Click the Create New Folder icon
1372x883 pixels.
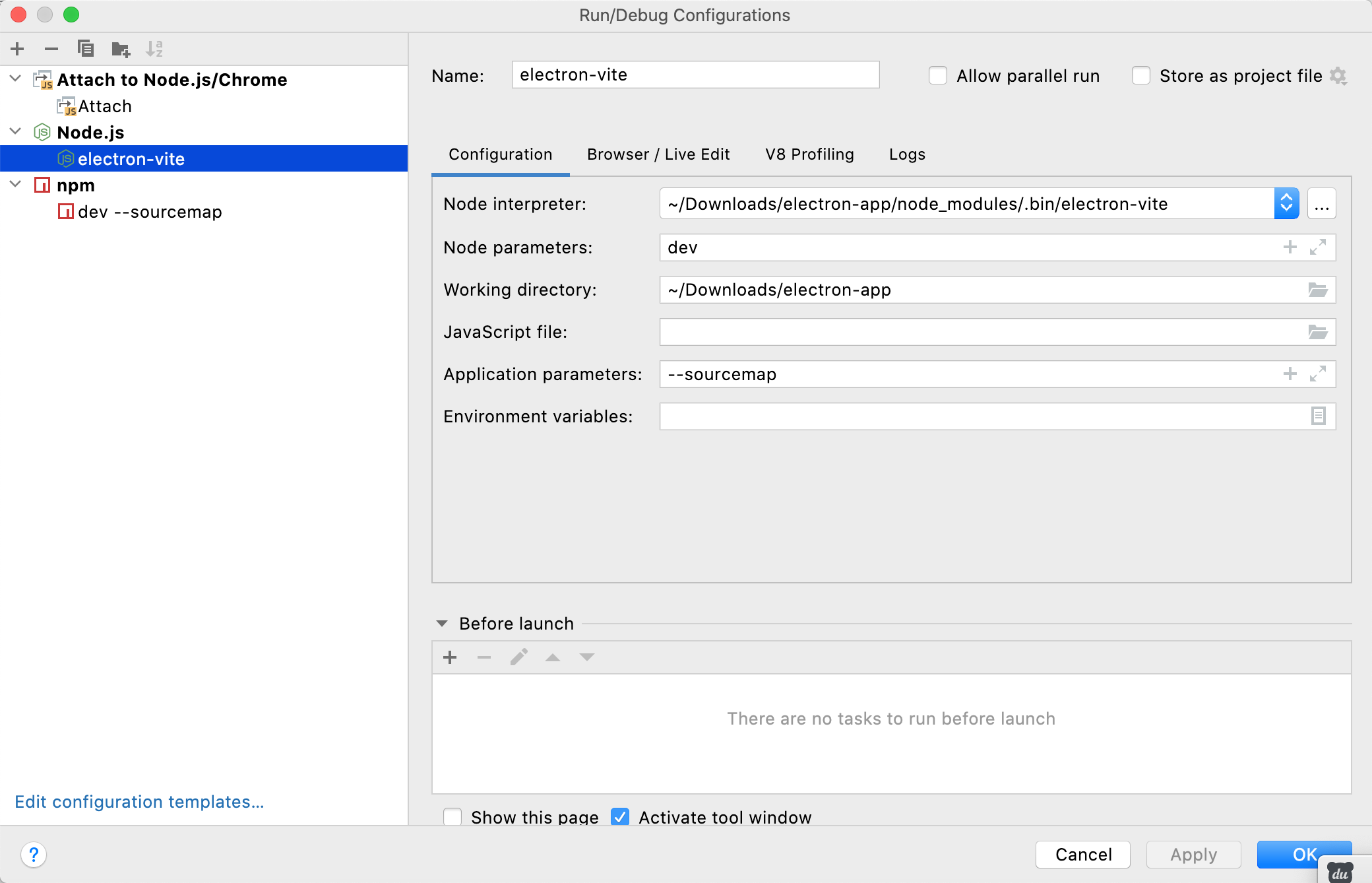[x=121, y=49]
